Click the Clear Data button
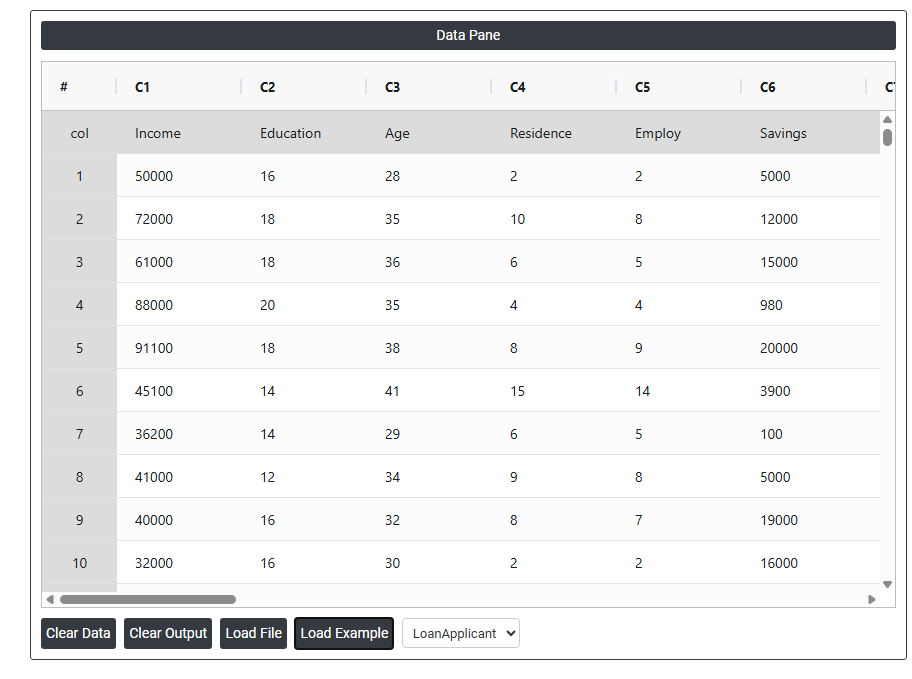The image size is (912, 679). pos(78,633)
